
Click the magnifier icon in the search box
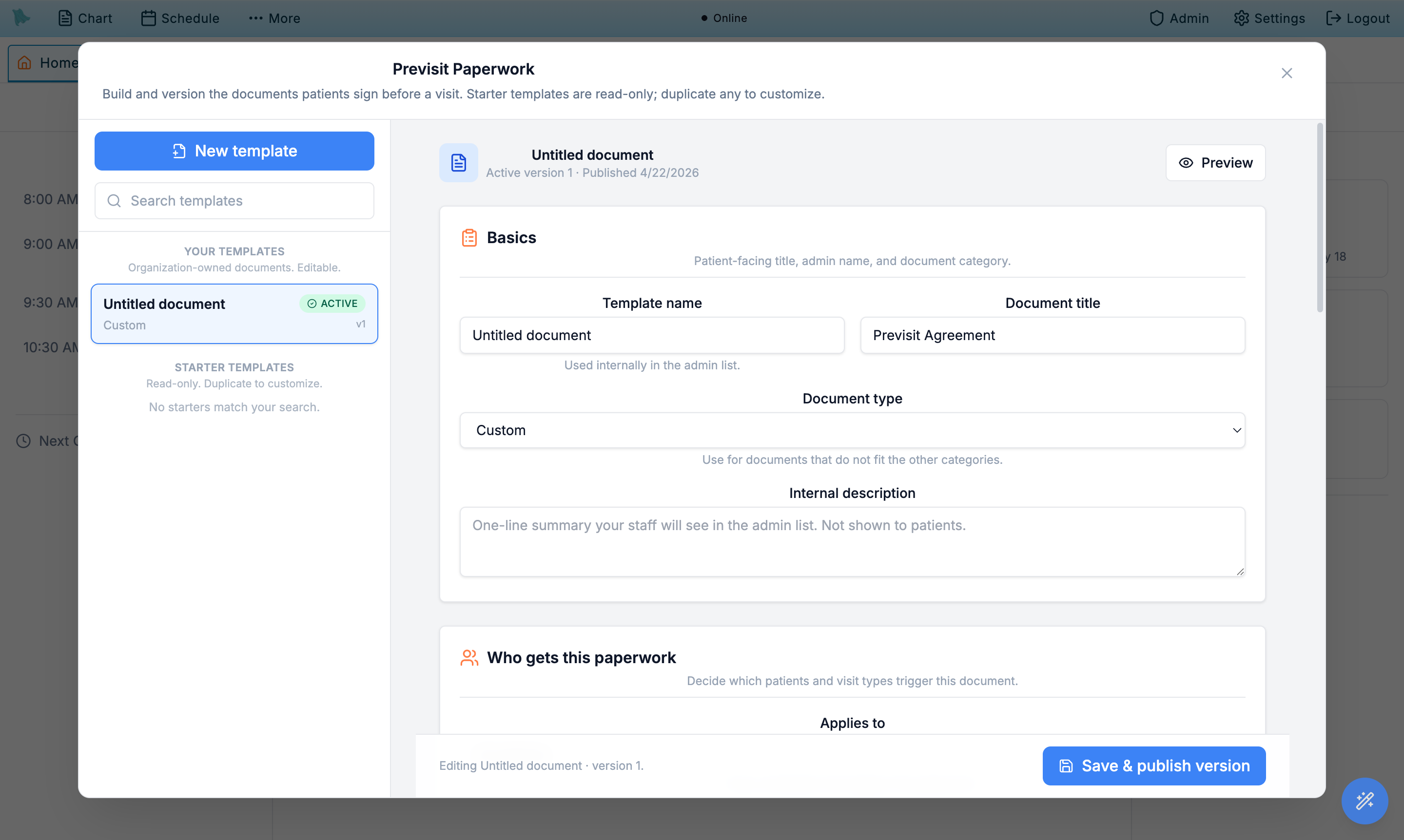[x=115, y=201]
